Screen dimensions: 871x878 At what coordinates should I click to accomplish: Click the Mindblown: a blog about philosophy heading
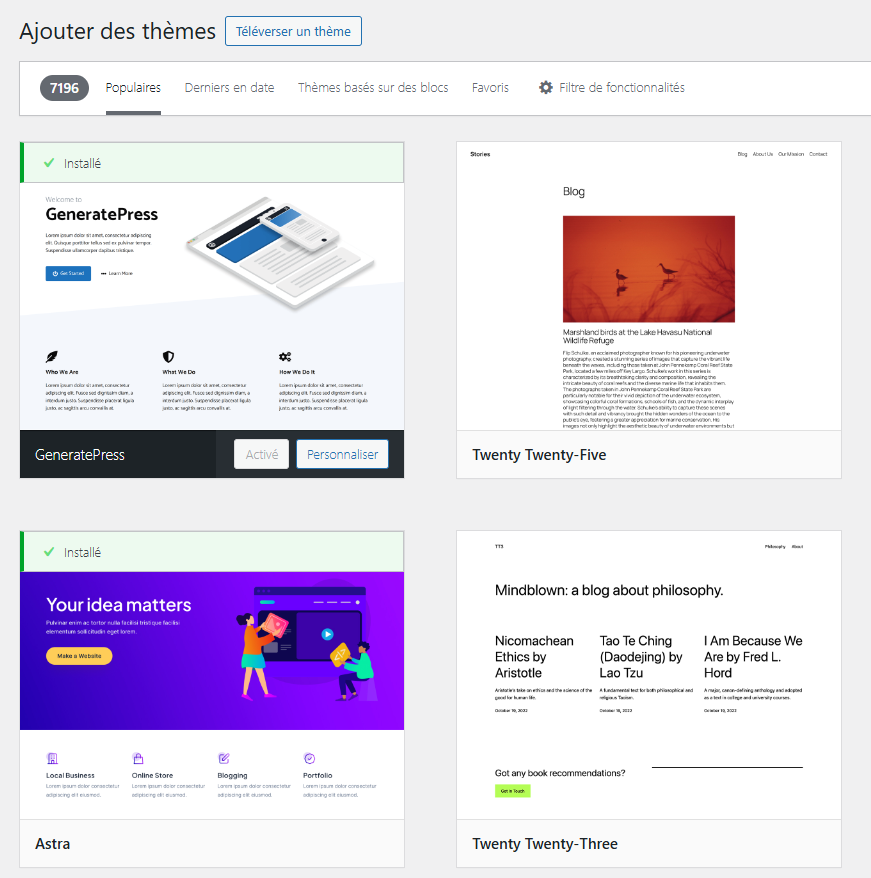[x=609, y=590]
